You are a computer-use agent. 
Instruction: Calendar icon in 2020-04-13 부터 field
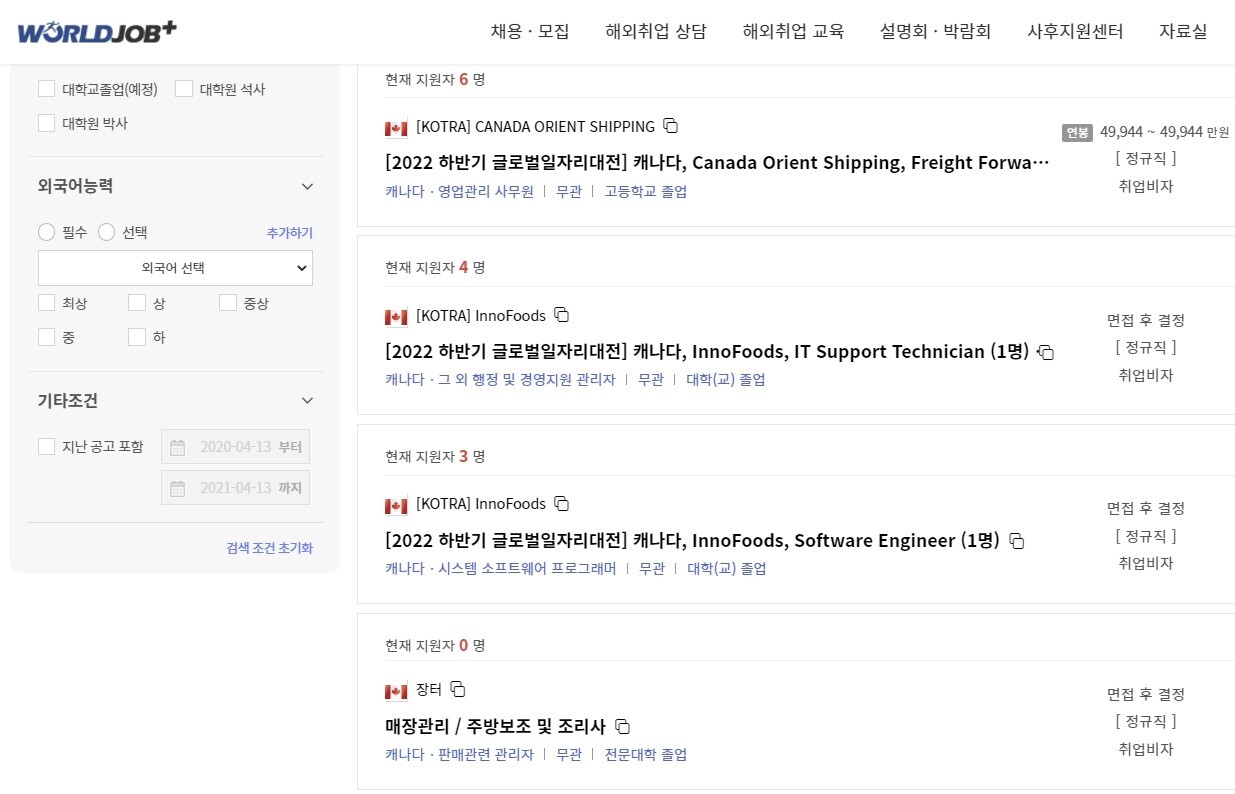click(x=177, y=447)
